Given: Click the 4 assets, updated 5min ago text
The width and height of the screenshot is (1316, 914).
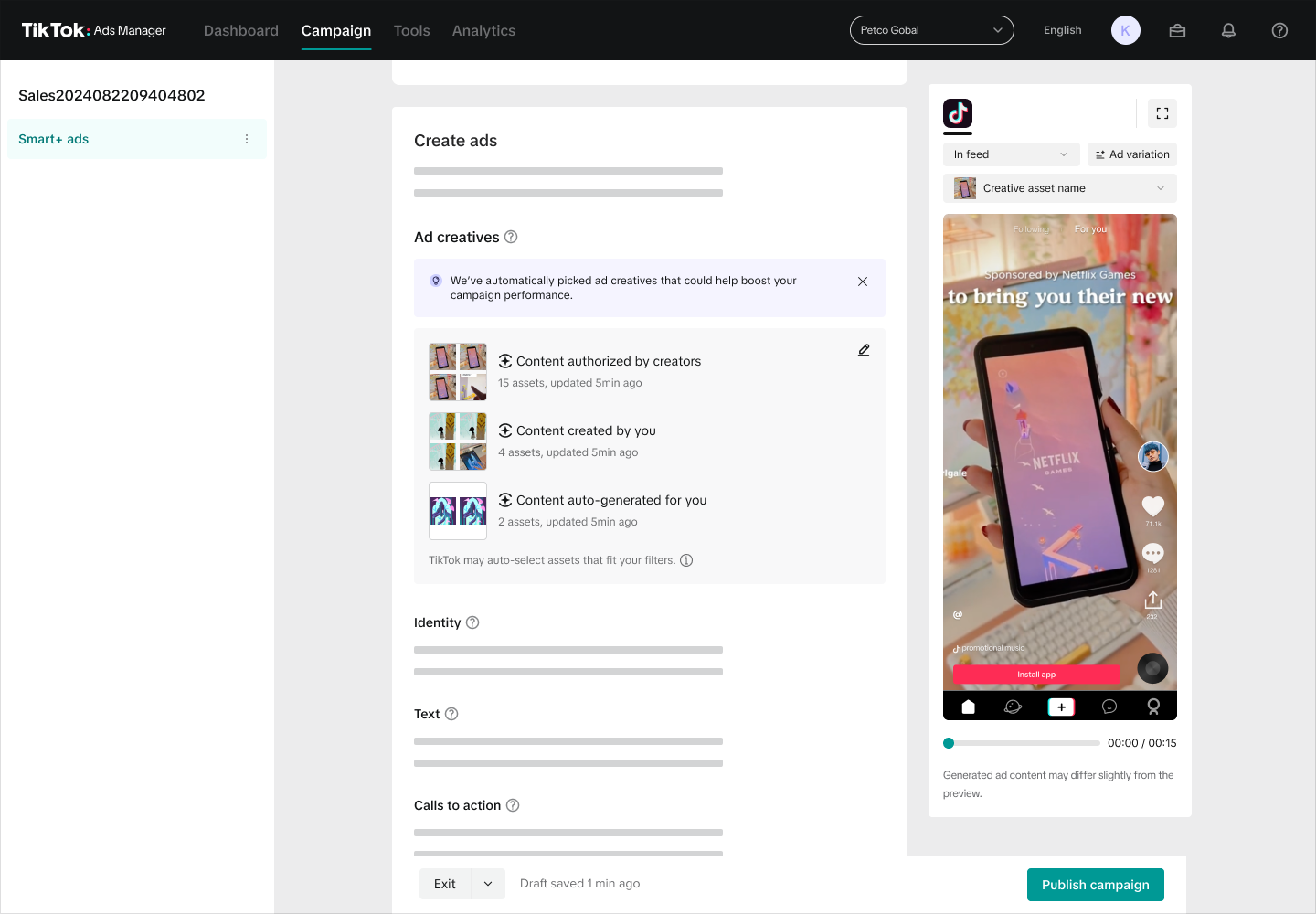Looking at the screenshot, I should pyautogui.click(x=568, y=452).
